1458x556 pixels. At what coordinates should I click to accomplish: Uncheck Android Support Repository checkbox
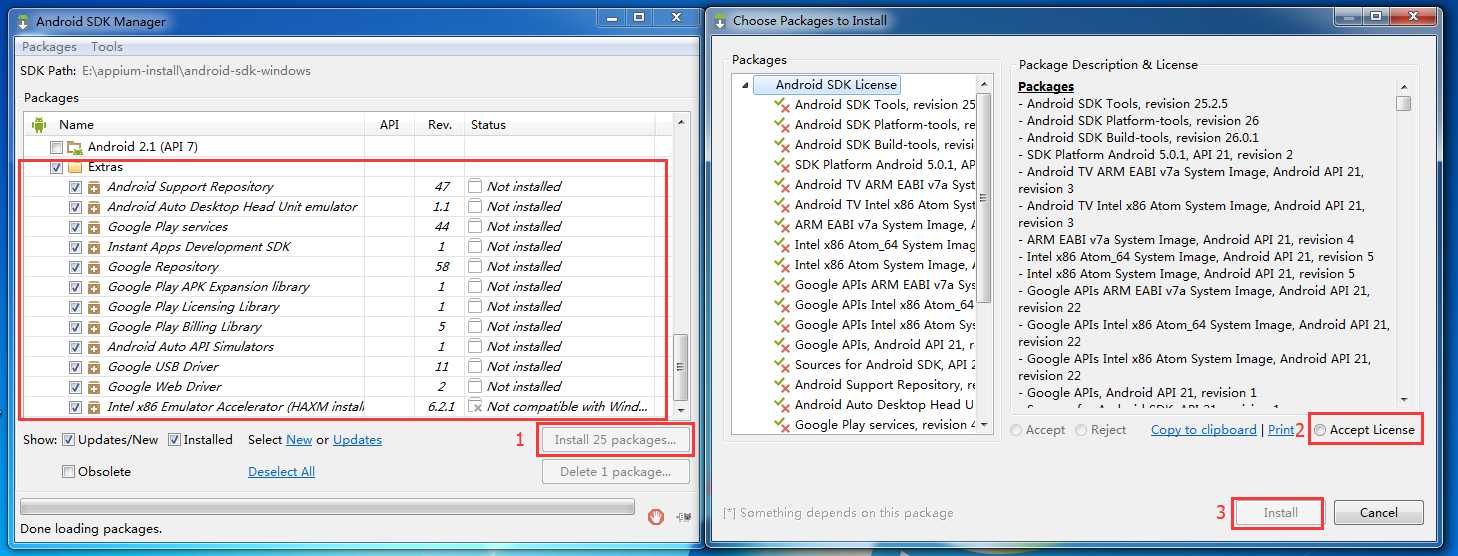pyautogui.click(x=76, y=187)
